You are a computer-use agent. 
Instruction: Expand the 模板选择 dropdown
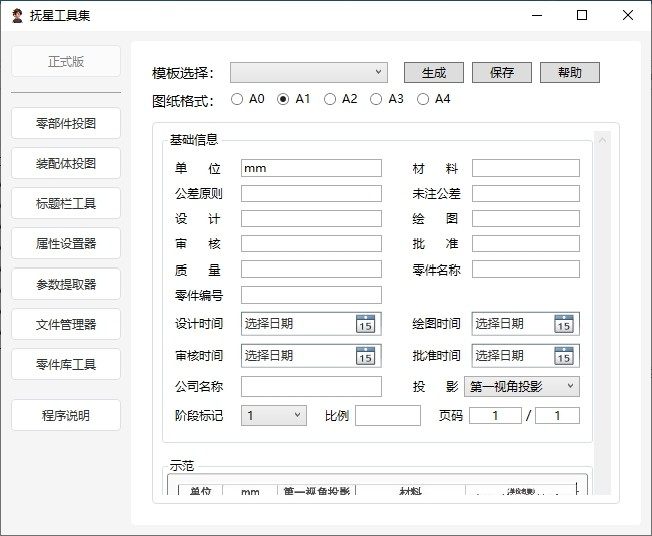(x=308, y=72)
